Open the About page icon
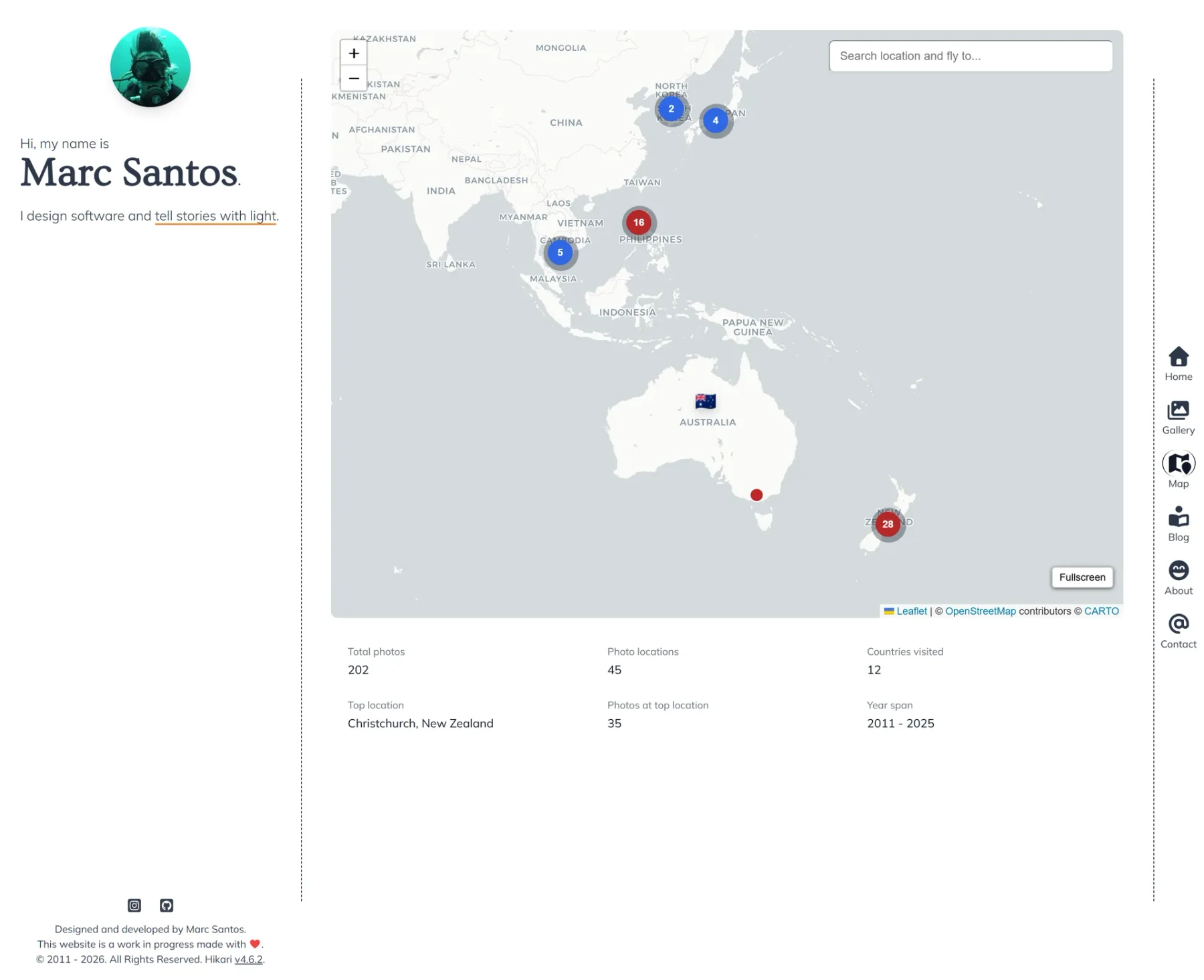This screenshot has width=1204, height=980. click(1178, 571)
